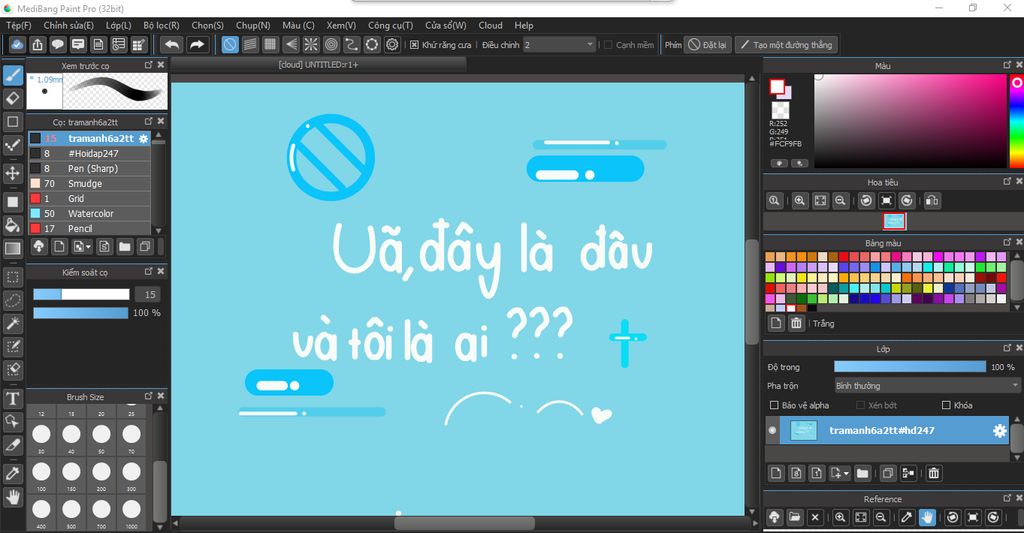Select the rectangular Select tool
Screen dimensions: 1024x533
coord(12,277)
